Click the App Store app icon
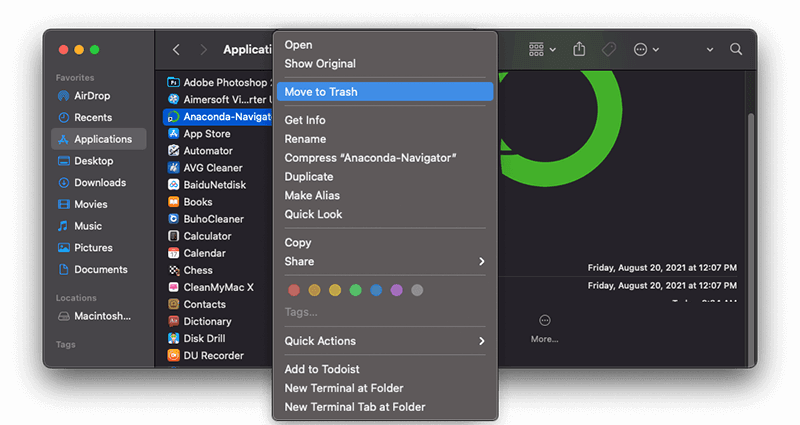The height and width of the screenshot is (425, 800). (173, 134)
